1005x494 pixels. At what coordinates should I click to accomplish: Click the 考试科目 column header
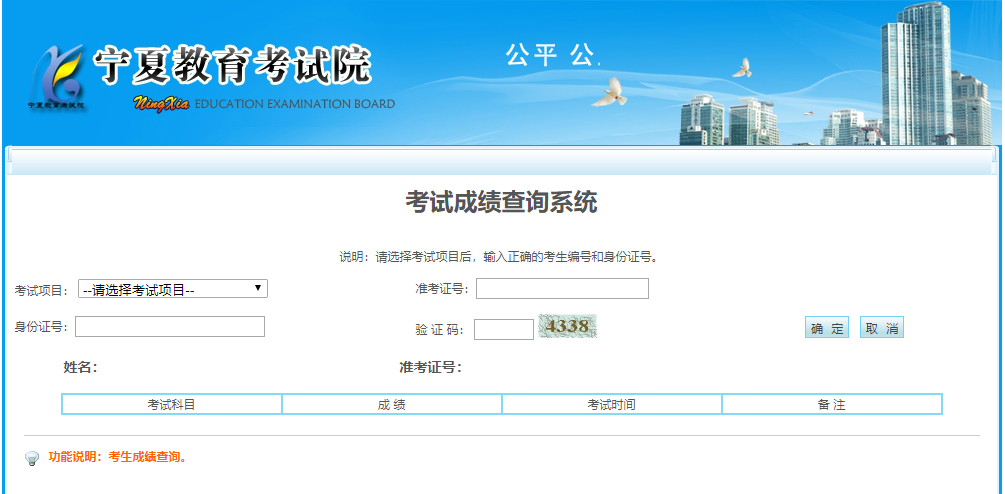(172, 404)
